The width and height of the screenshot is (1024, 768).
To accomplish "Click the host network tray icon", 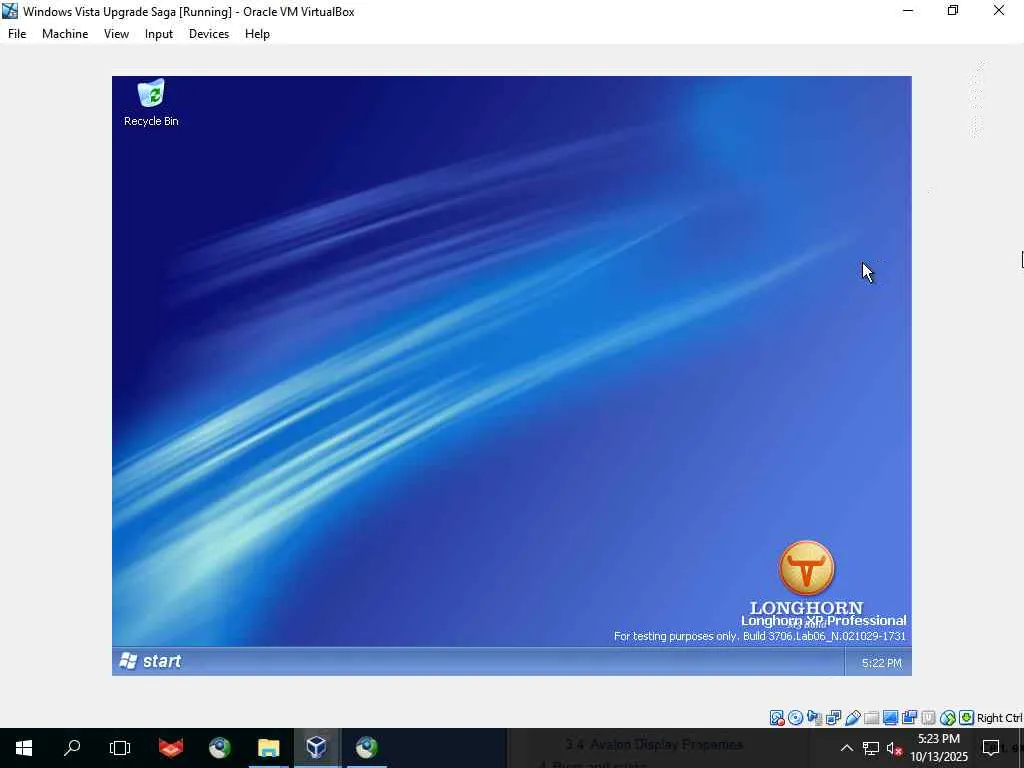I will [x=871, y=748].
